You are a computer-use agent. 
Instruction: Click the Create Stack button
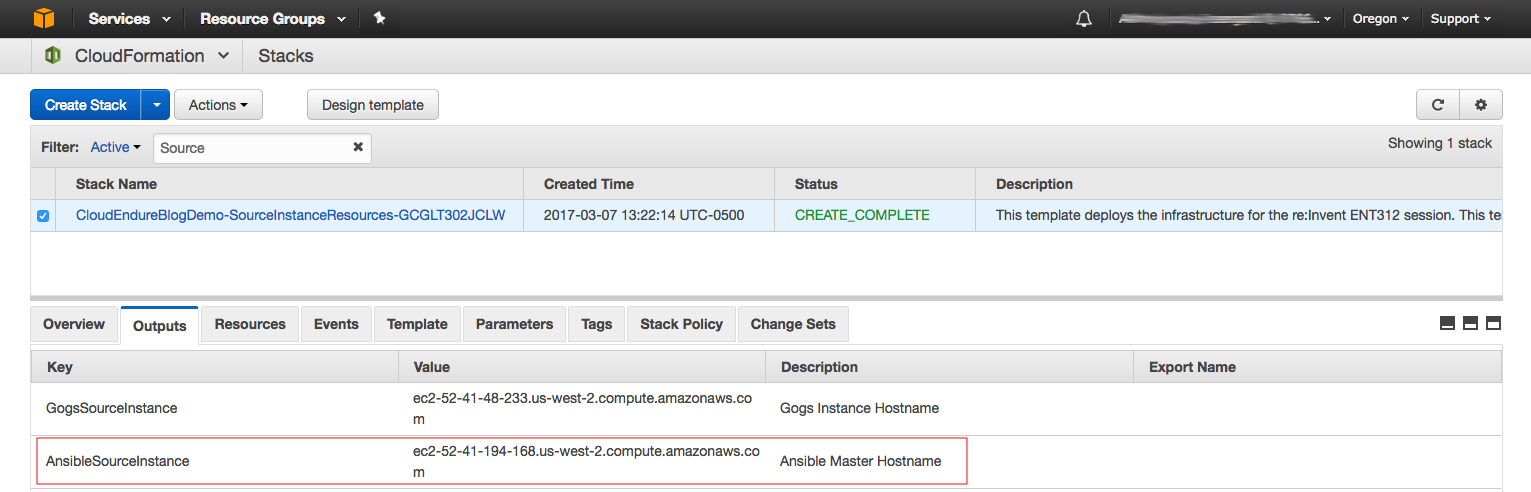(x=86, y=105)
